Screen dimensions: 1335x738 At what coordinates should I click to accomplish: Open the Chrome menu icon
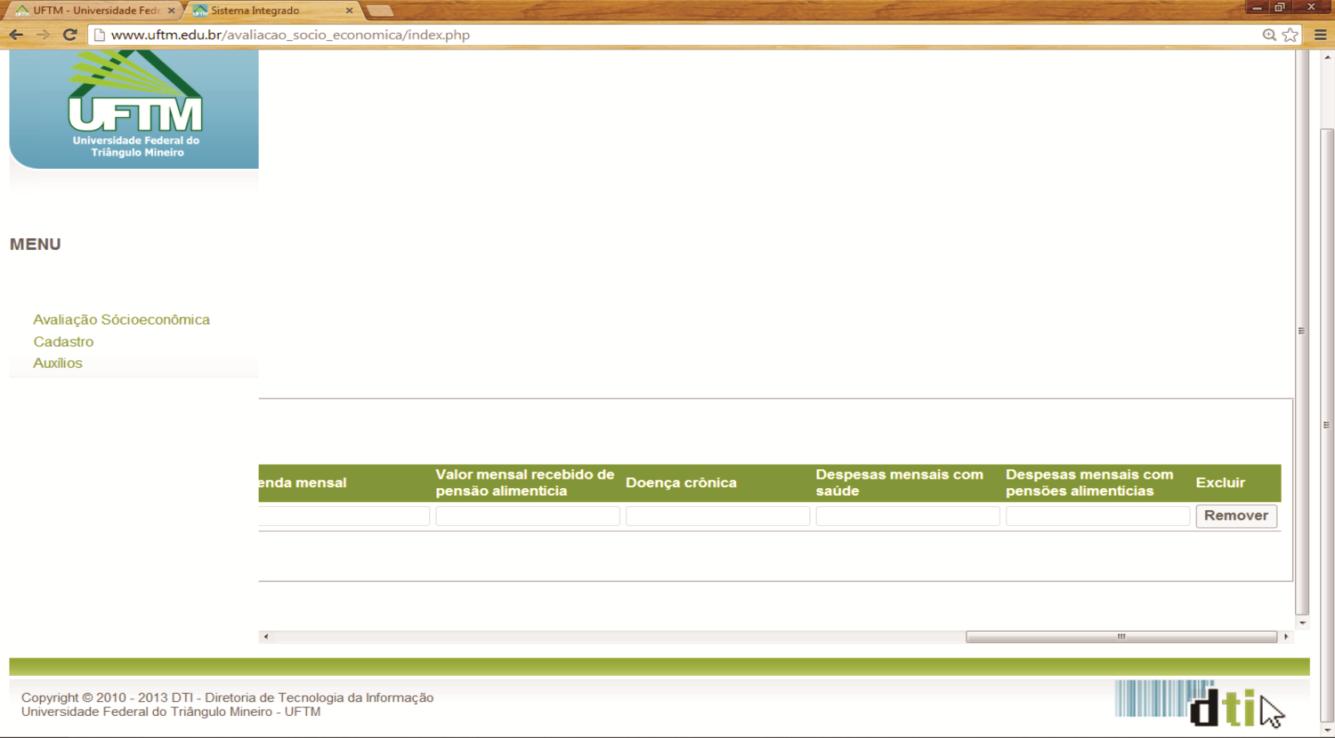pyautogui.click(x=1320, y=35)
